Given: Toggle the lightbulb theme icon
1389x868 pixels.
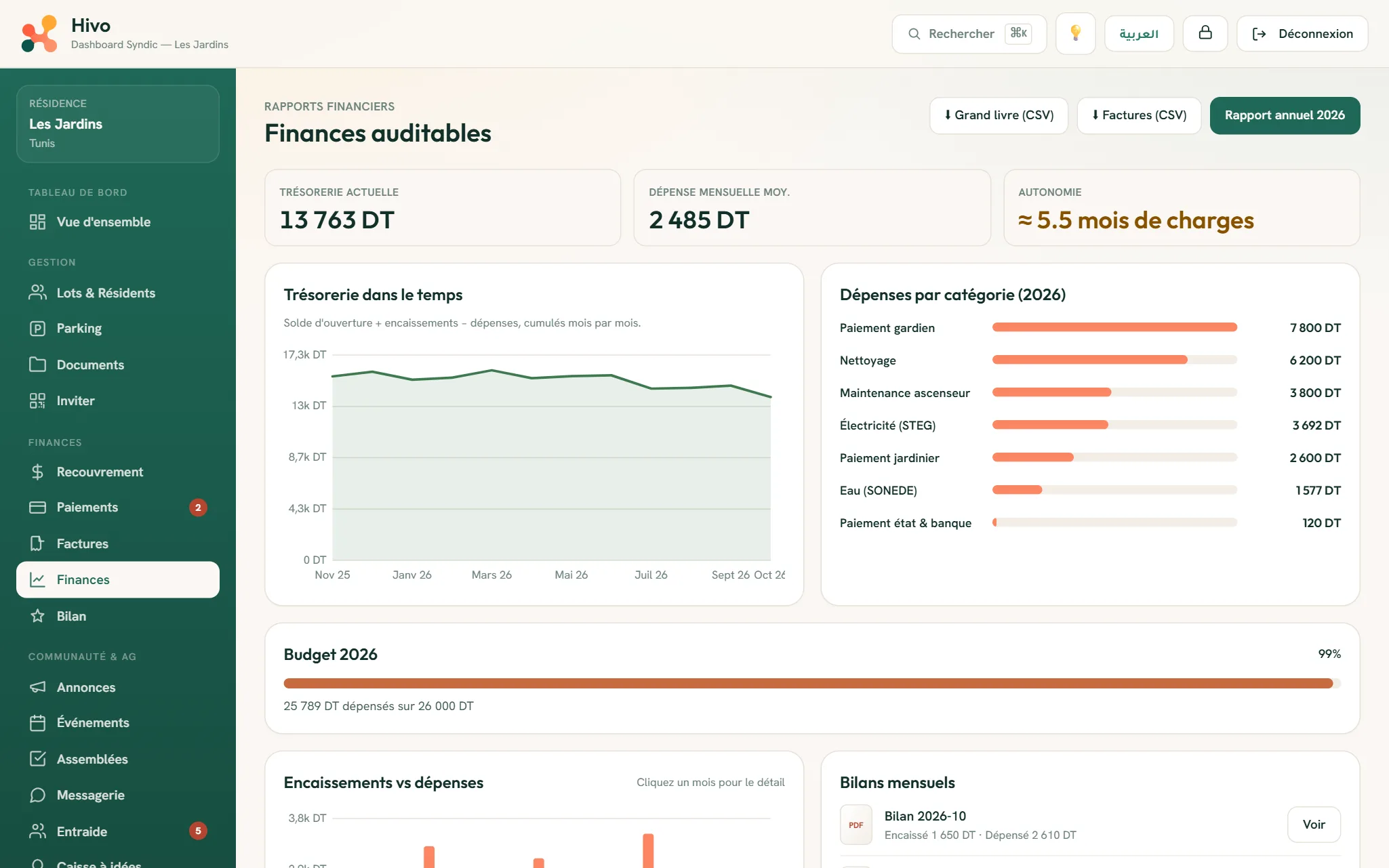Looking at the screenshot, I should click(x=1075, y=33).
